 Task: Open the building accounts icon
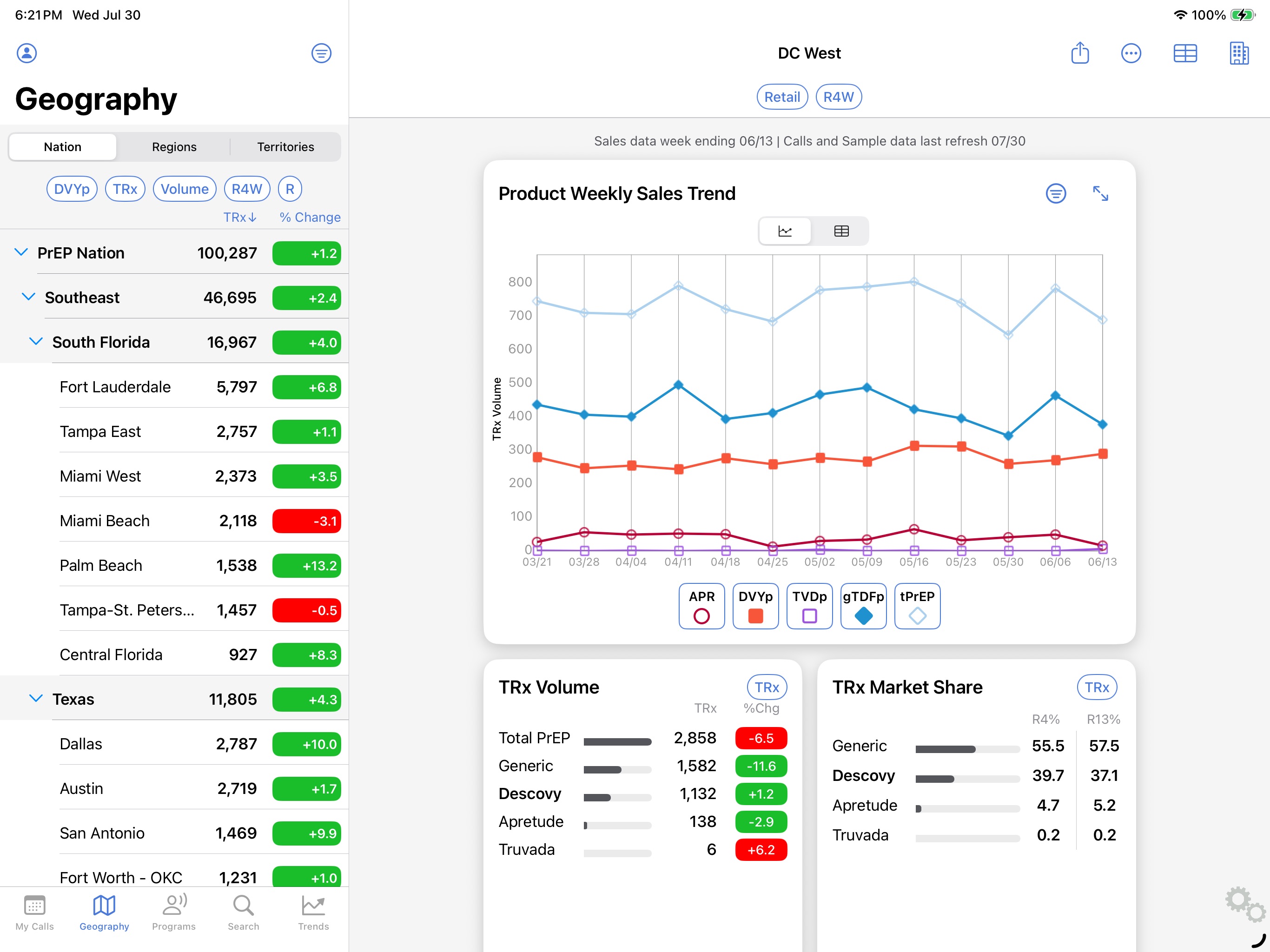coord(1239,53)
